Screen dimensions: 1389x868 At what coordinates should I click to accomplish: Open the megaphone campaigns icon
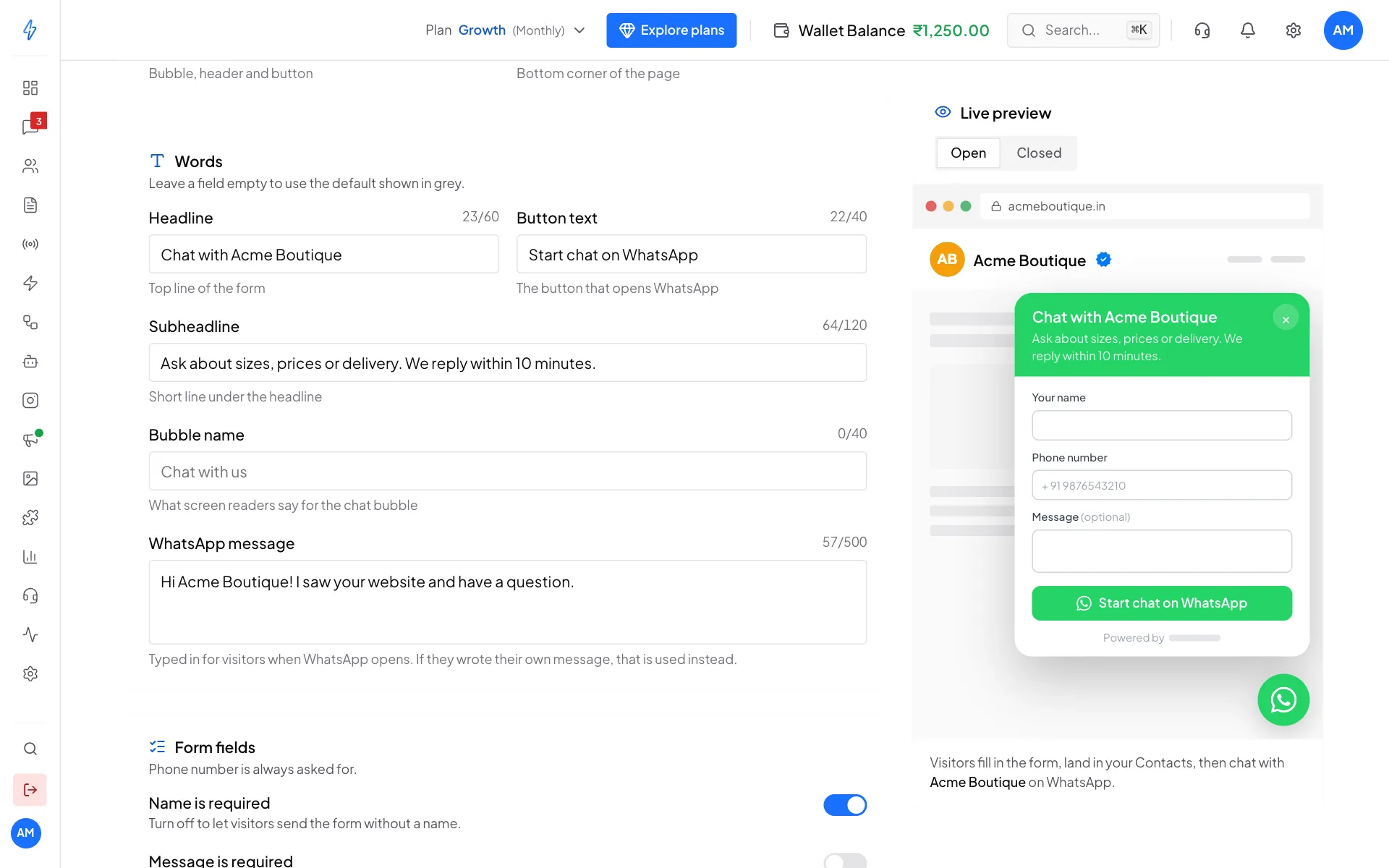click(x=30, y=439)
